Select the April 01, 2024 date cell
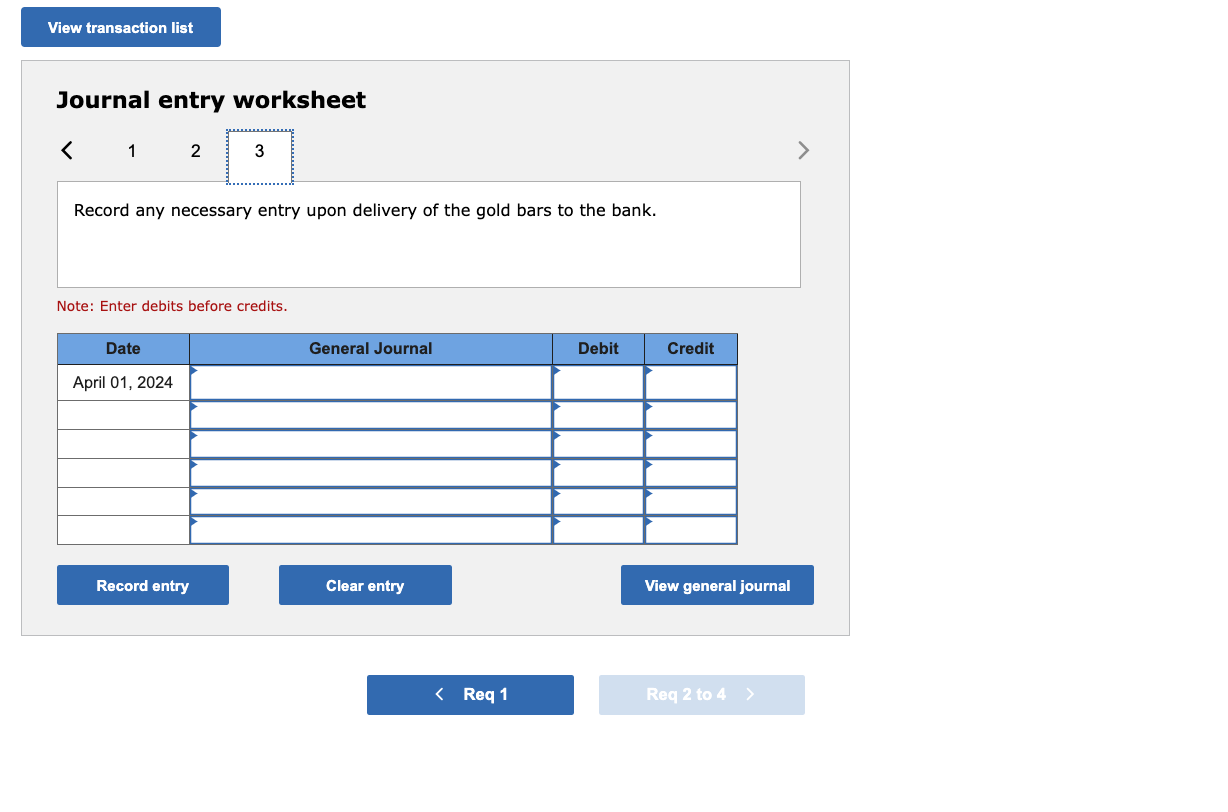This screenshot has height=812, width=1228. coord(122,381)
